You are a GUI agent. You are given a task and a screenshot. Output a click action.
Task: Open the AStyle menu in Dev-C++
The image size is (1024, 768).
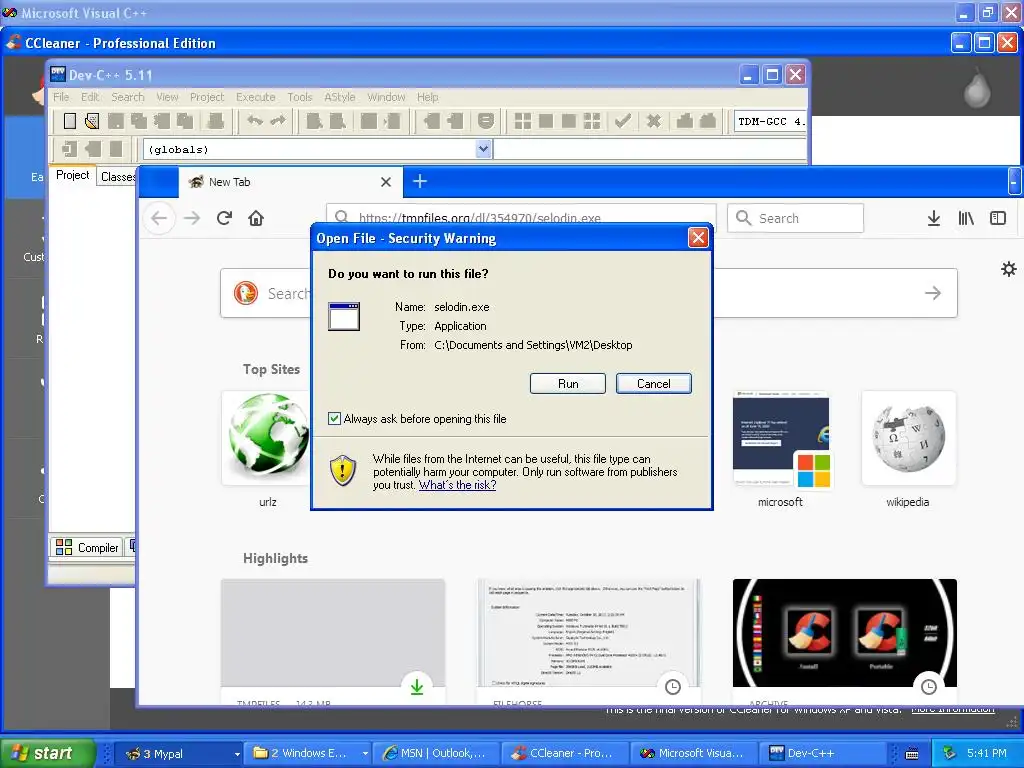[x=340, y=97]
